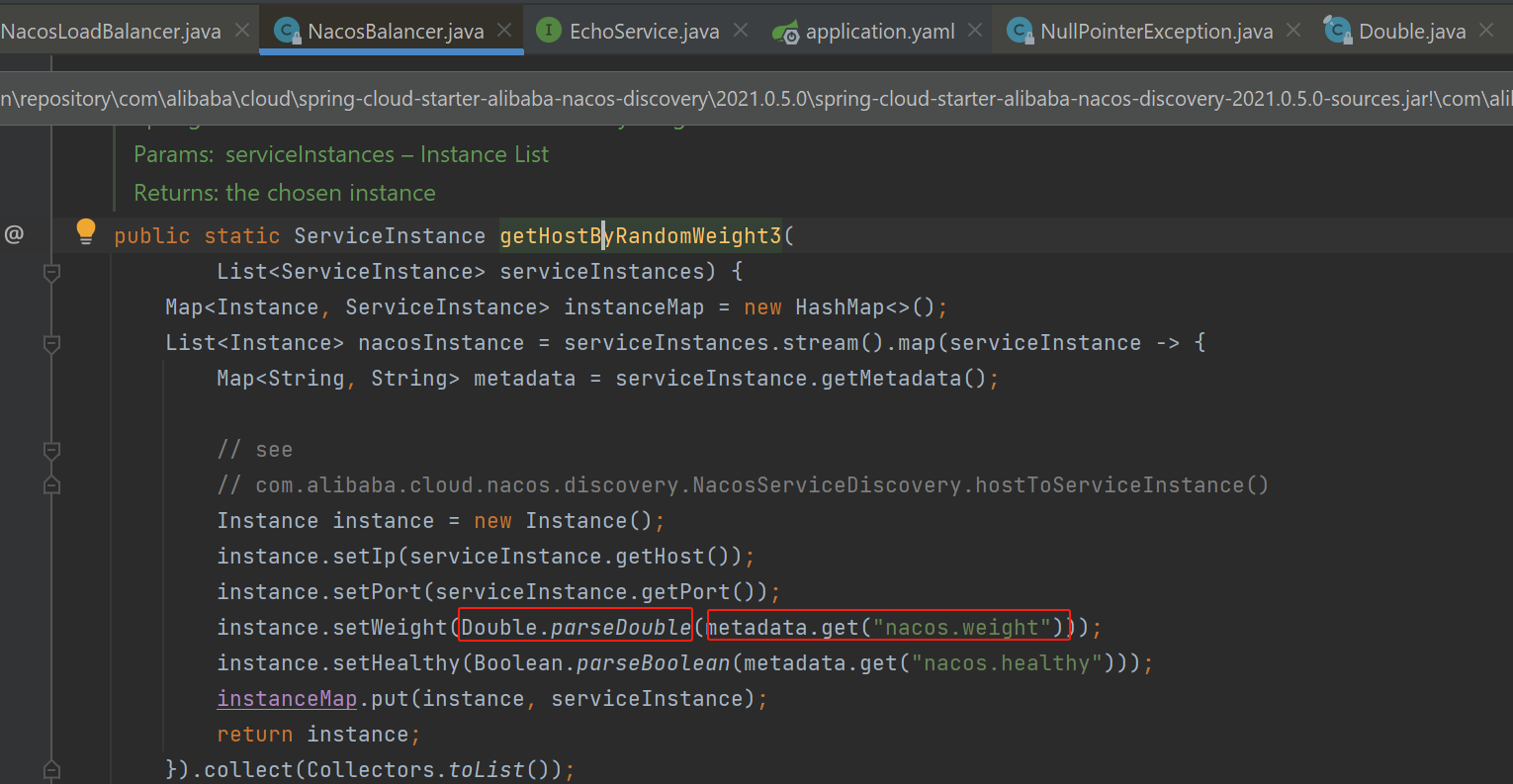Click 'new HashMap<>()' expression
The width and height of the screenshot is (1513, 784).
840,306
